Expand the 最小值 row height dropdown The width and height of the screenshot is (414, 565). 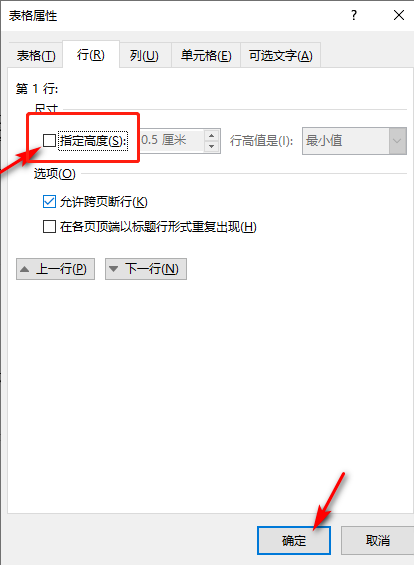[x=397, y=141]
